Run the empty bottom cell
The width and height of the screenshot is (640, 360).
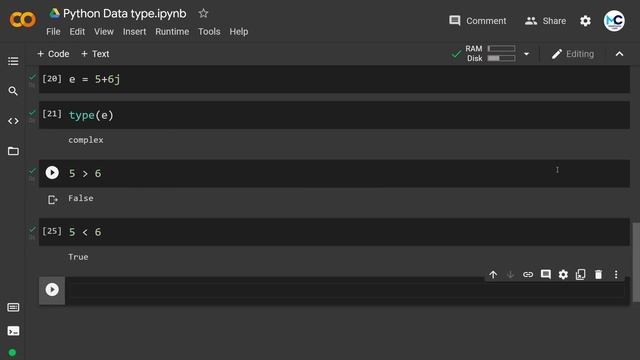tap(52, 290)
